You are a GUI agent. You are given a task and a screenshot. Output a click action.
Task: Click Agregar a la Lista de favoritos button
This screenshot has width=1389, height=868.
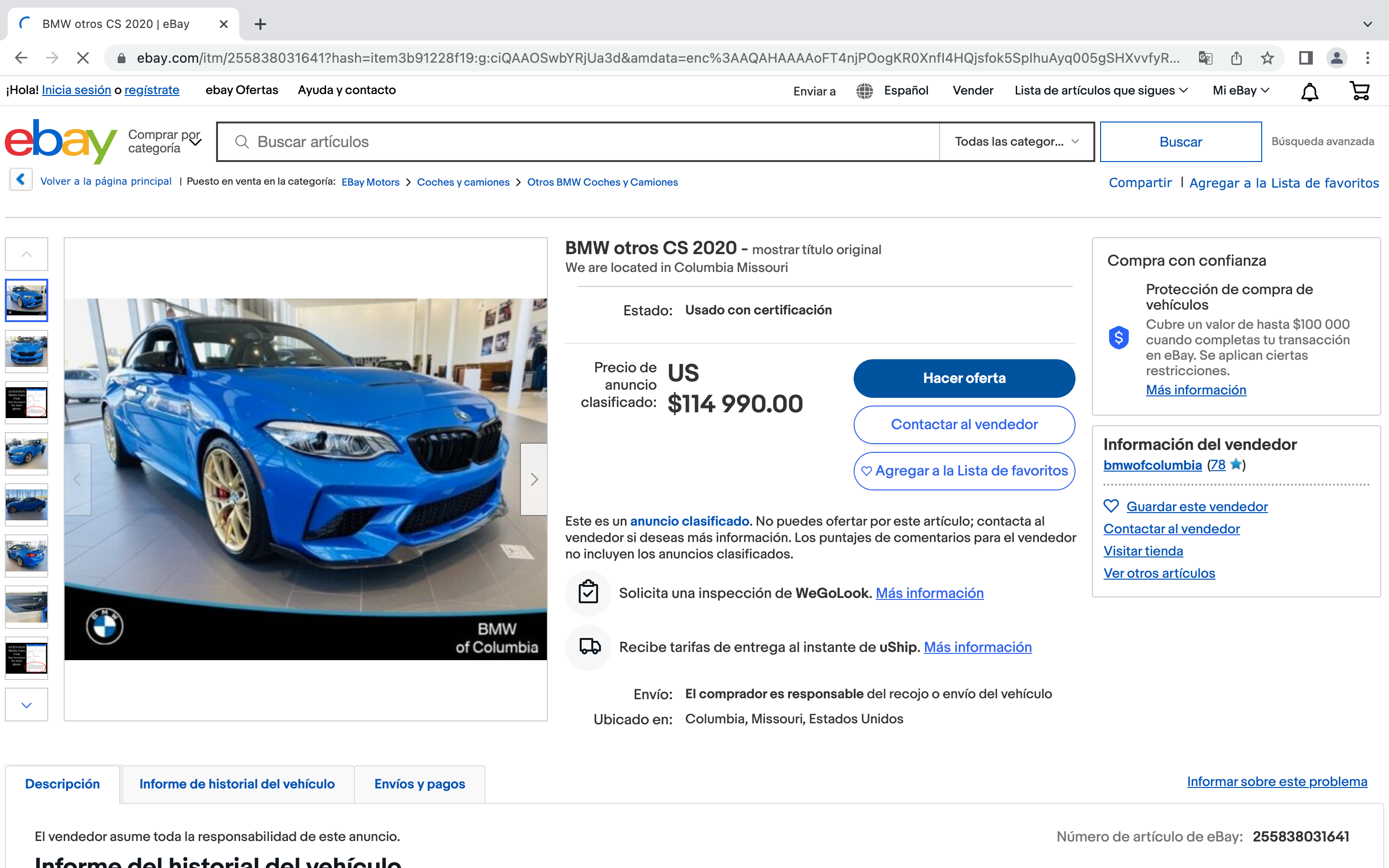coord(964,471)
